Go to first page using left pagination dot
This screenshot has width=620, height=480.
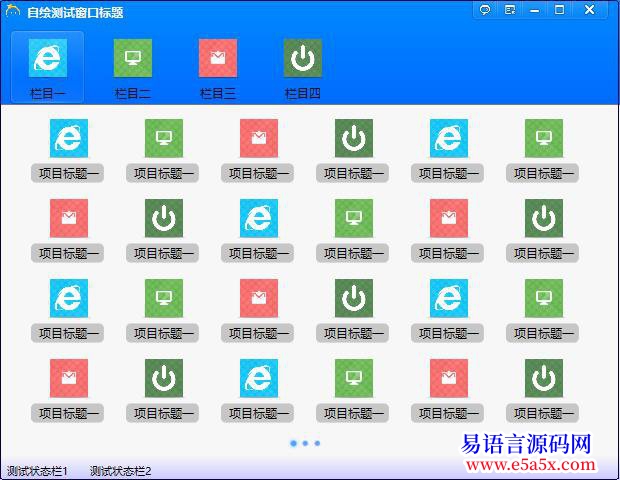click(293, 443)
